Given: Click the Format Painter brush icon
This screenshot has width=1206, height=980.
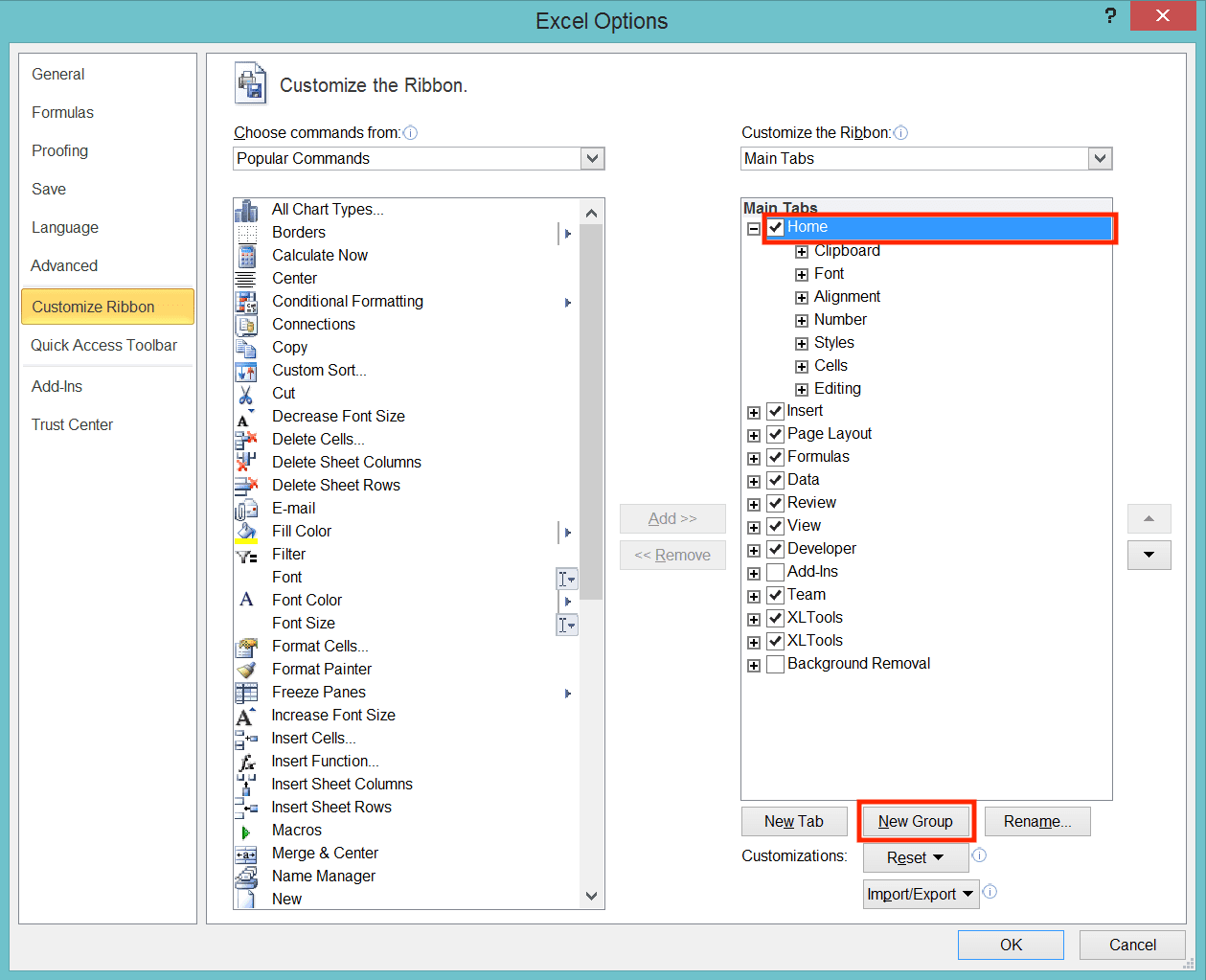Looking at the screenshot, I should pos(246,670).
